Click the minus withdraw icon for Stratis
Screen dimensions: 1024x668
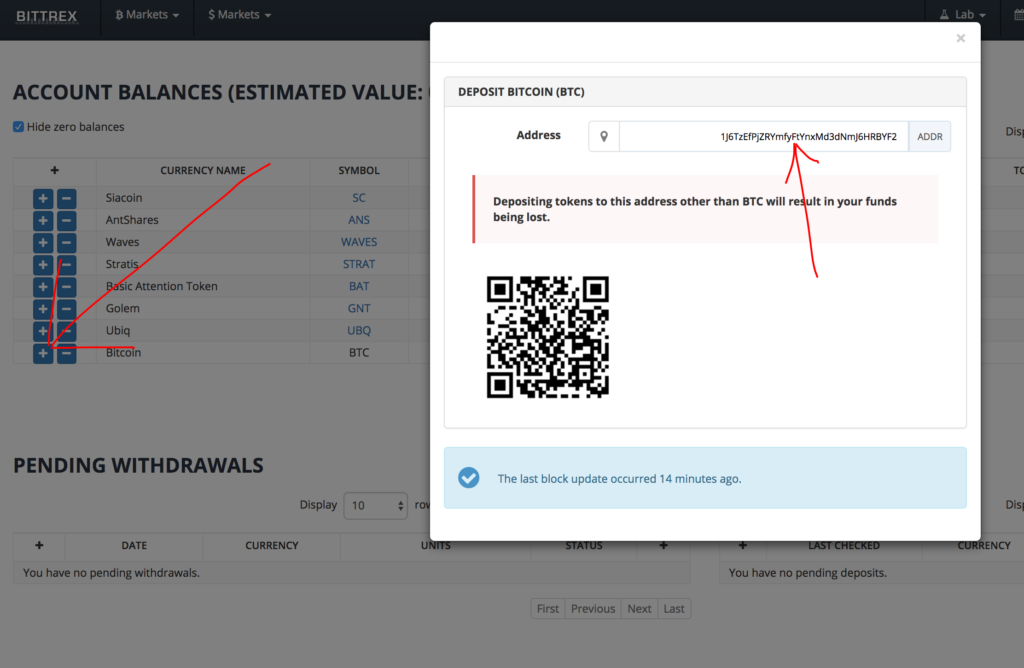pyautogui.click(x=67, y=265)
